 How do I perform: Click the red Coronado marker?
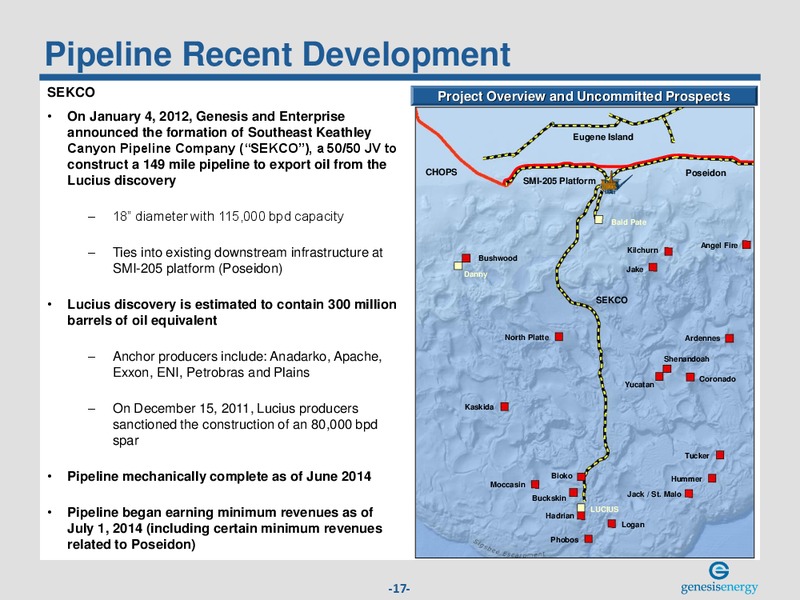pyautogui.click(x=690, y=377)
